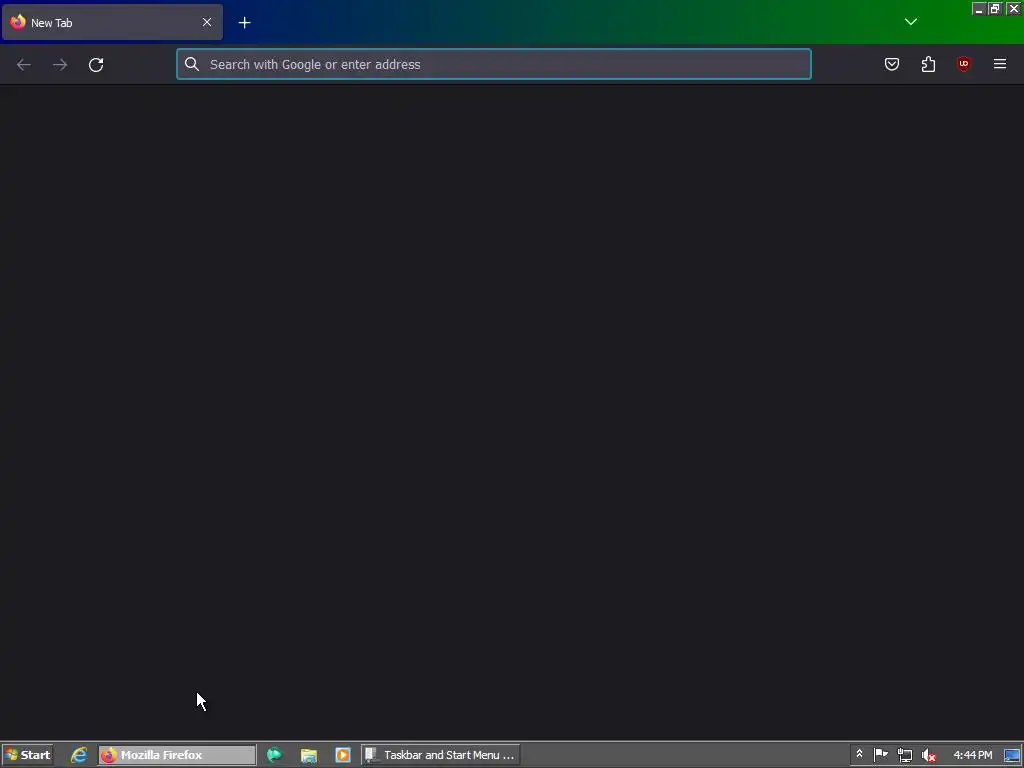Restore down the Firefox window
This screenshot has height=768, width=1024.
pos(995,8)
